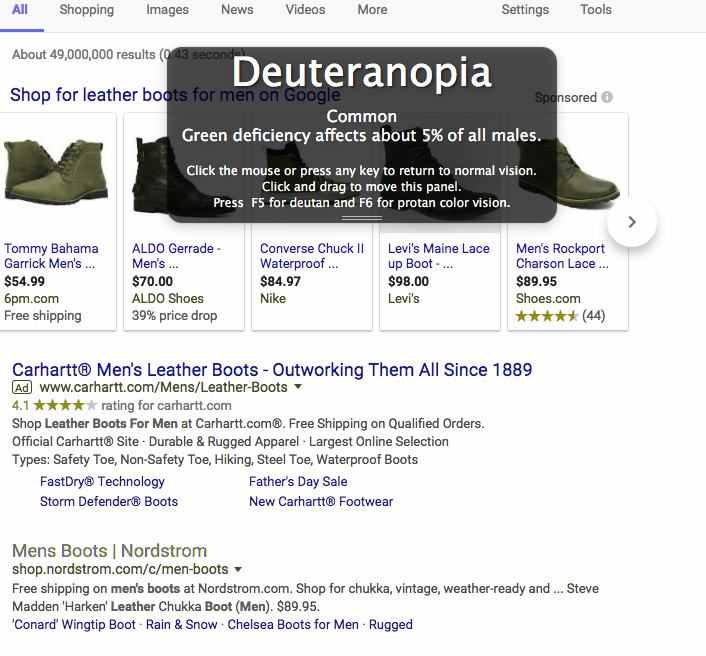Open Rain & Snow link
The width and height of the screenshot is (706, 656).
[181, 624]
